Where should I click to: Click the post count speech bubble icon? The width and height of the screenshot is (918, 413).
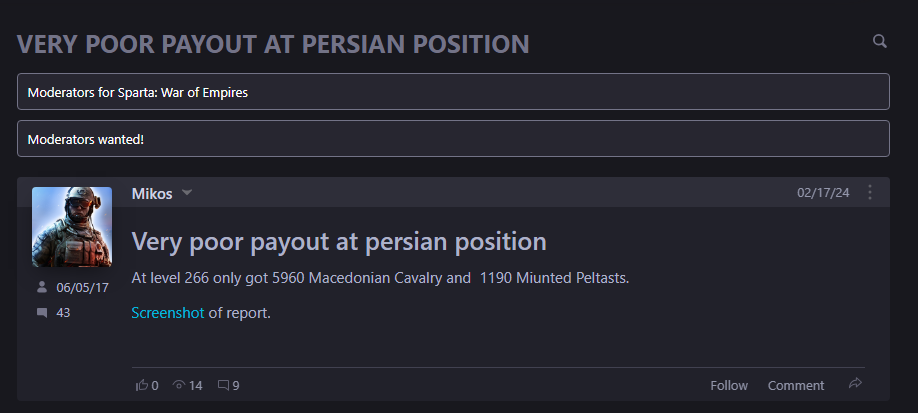pos(42,313)
